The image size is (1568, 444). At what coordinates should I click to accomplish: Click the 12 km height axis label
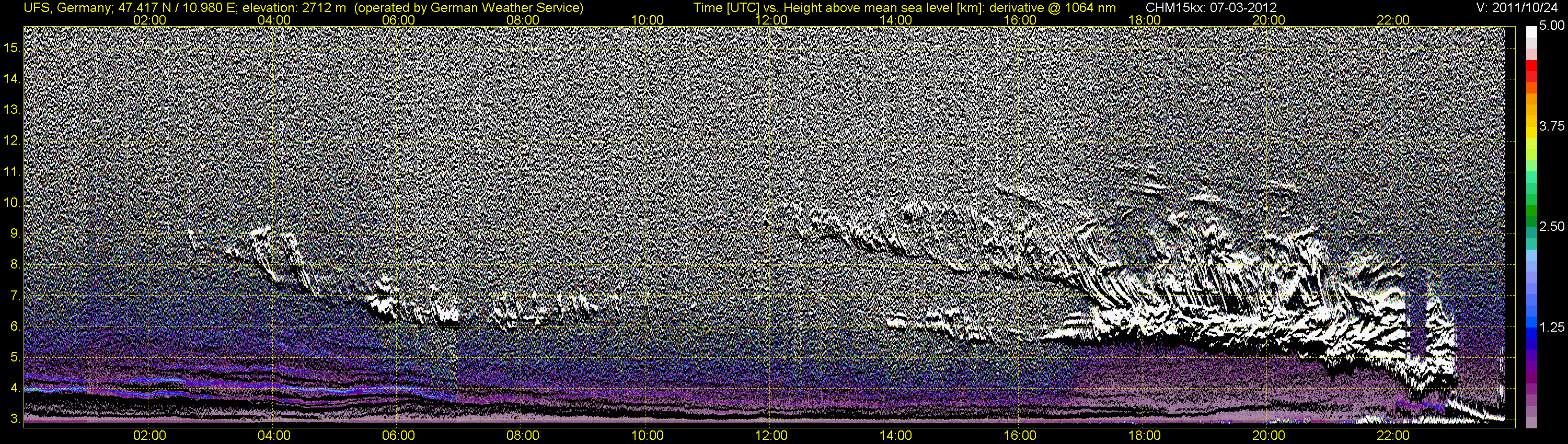12,141
